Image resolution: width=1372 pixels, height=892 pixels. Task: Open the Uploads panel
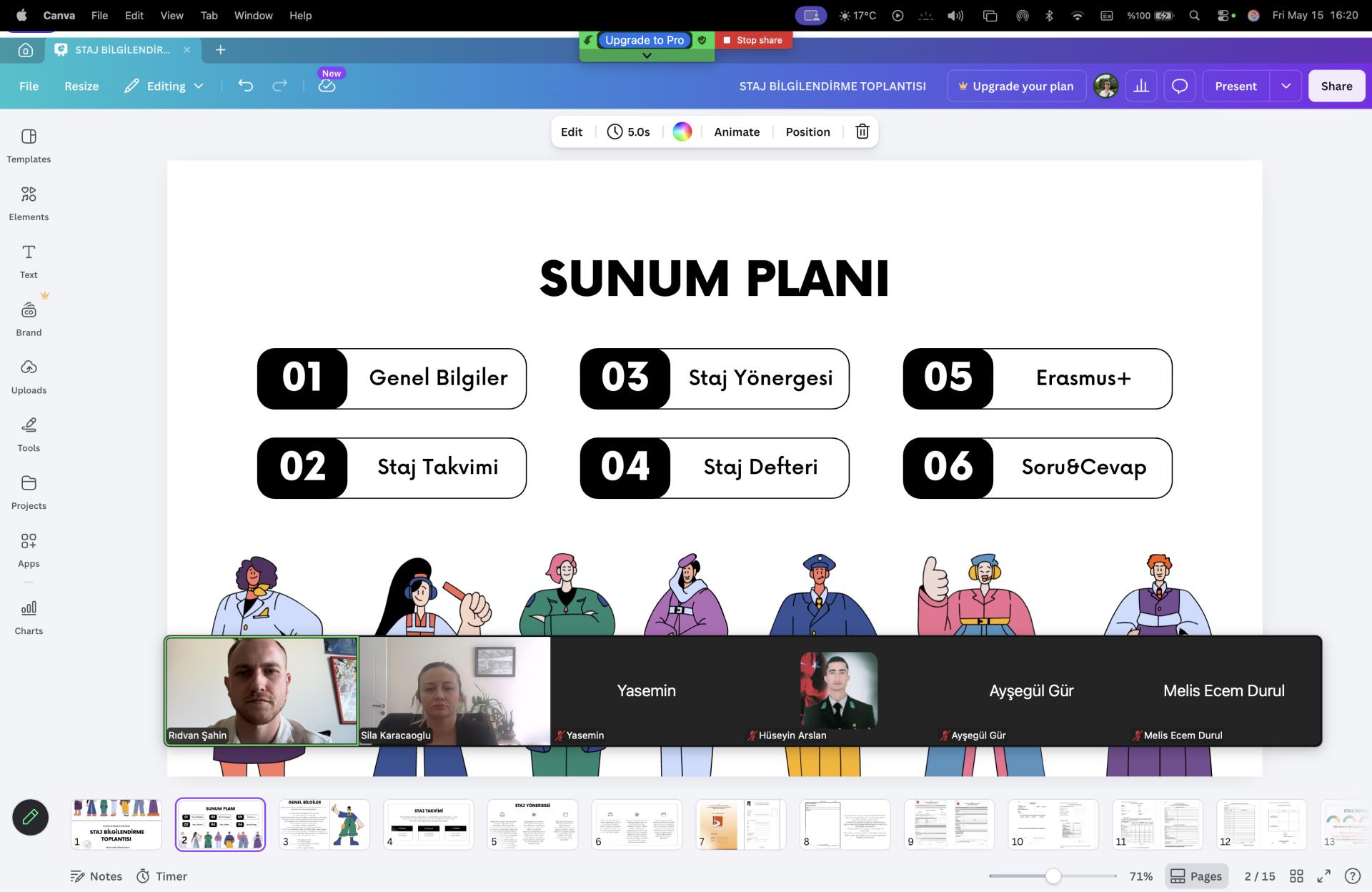pyautogui.click(x=29, y=377)
